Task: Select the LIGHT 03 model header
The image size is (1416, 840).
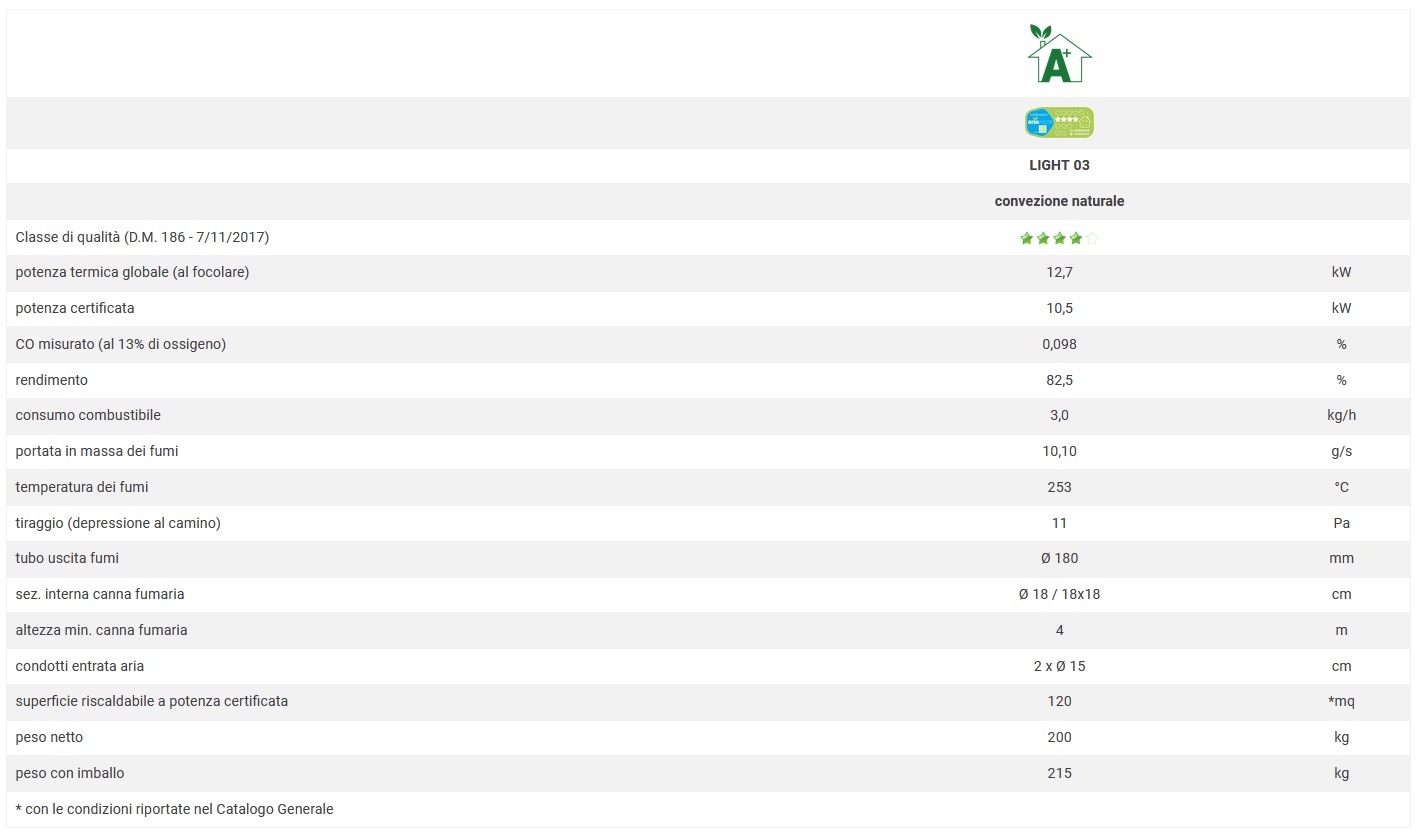Action: (x=1059, y=165)
